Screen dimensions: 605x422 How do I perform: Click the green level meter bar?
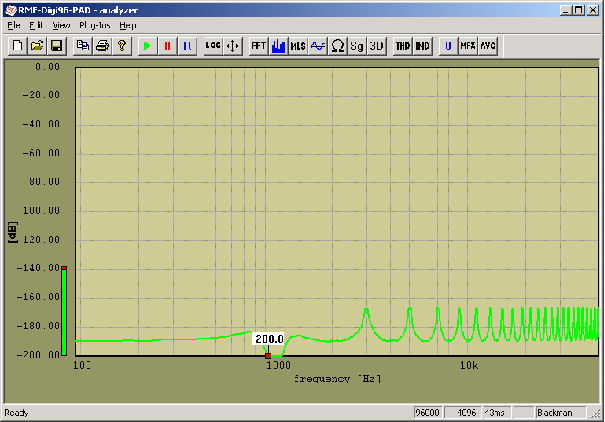(64, 310)
